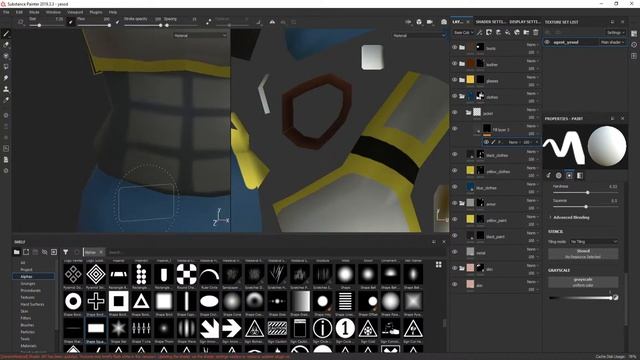Open Texture Set List Settings dropdown
Image resolution: width=640 pixels, height=360 pixels.
tap(615, 33)
